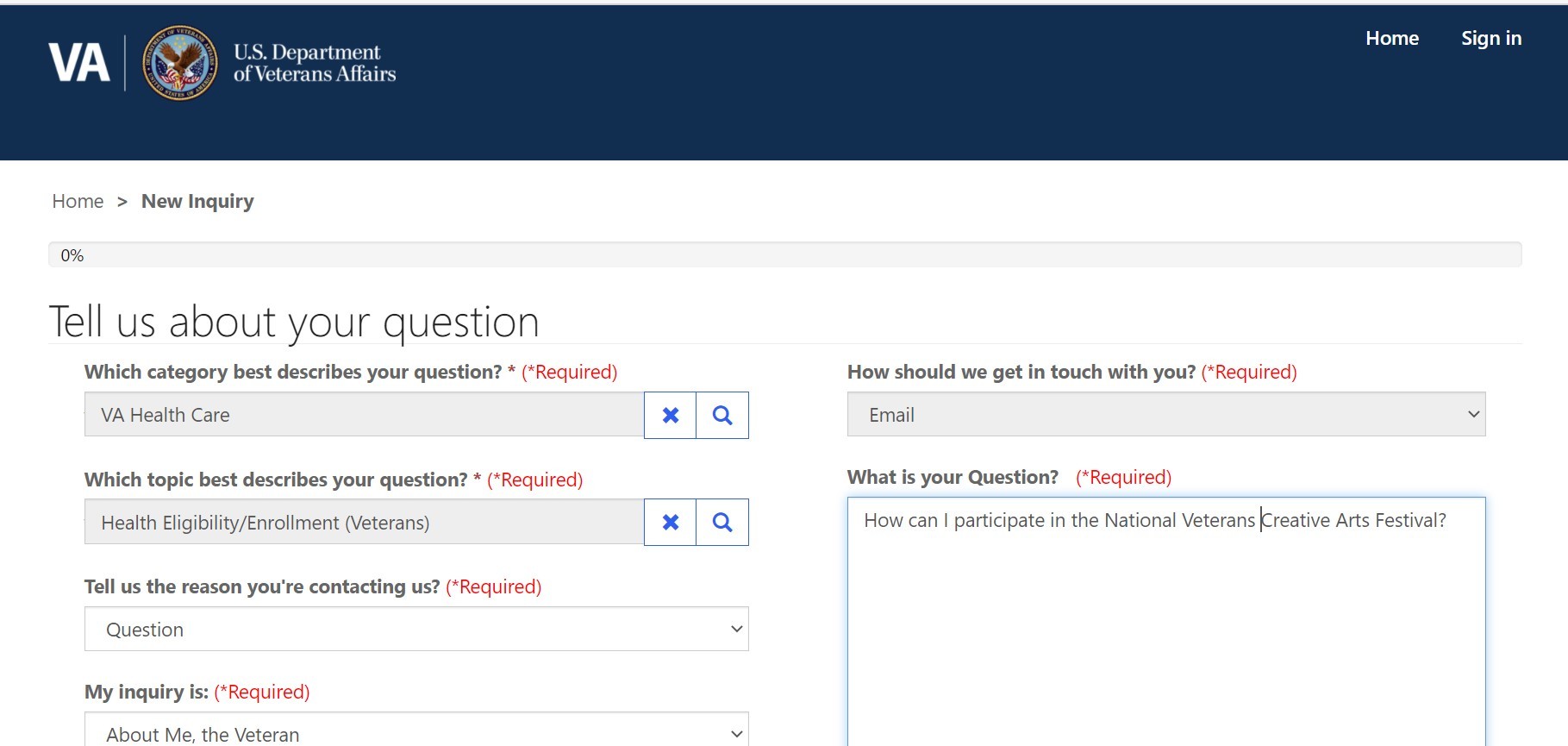
Task: Click the VA Health Care category field
Action: (364, 416)
